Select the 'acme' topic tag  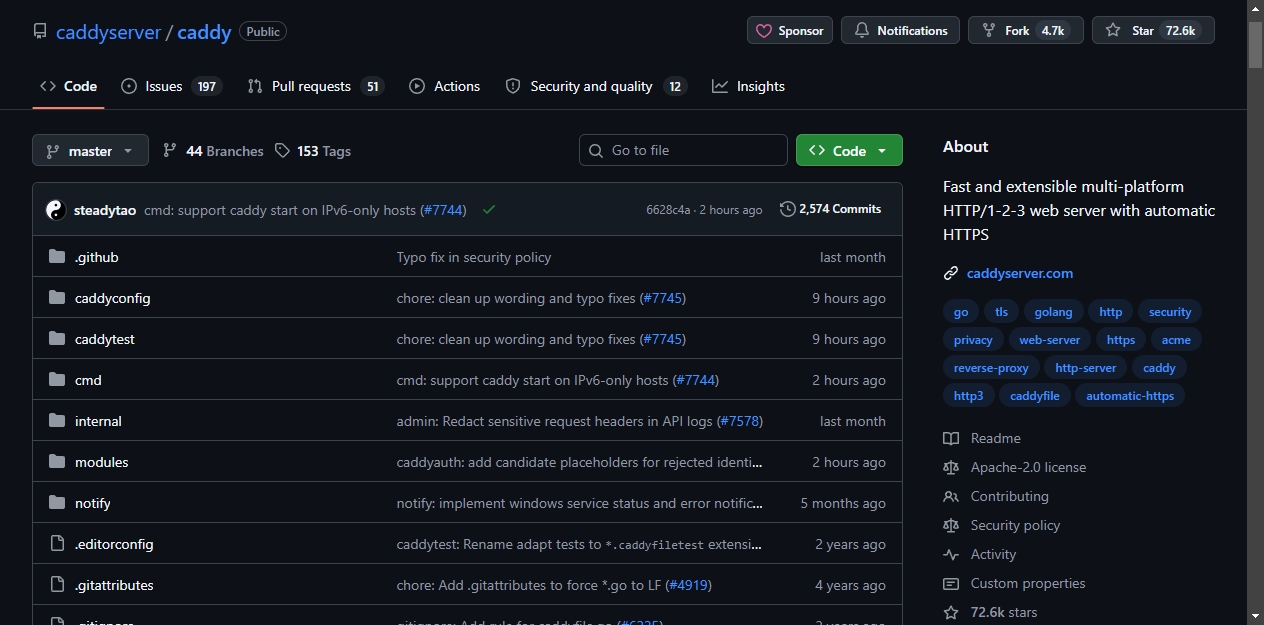[x=1176, y=340]
